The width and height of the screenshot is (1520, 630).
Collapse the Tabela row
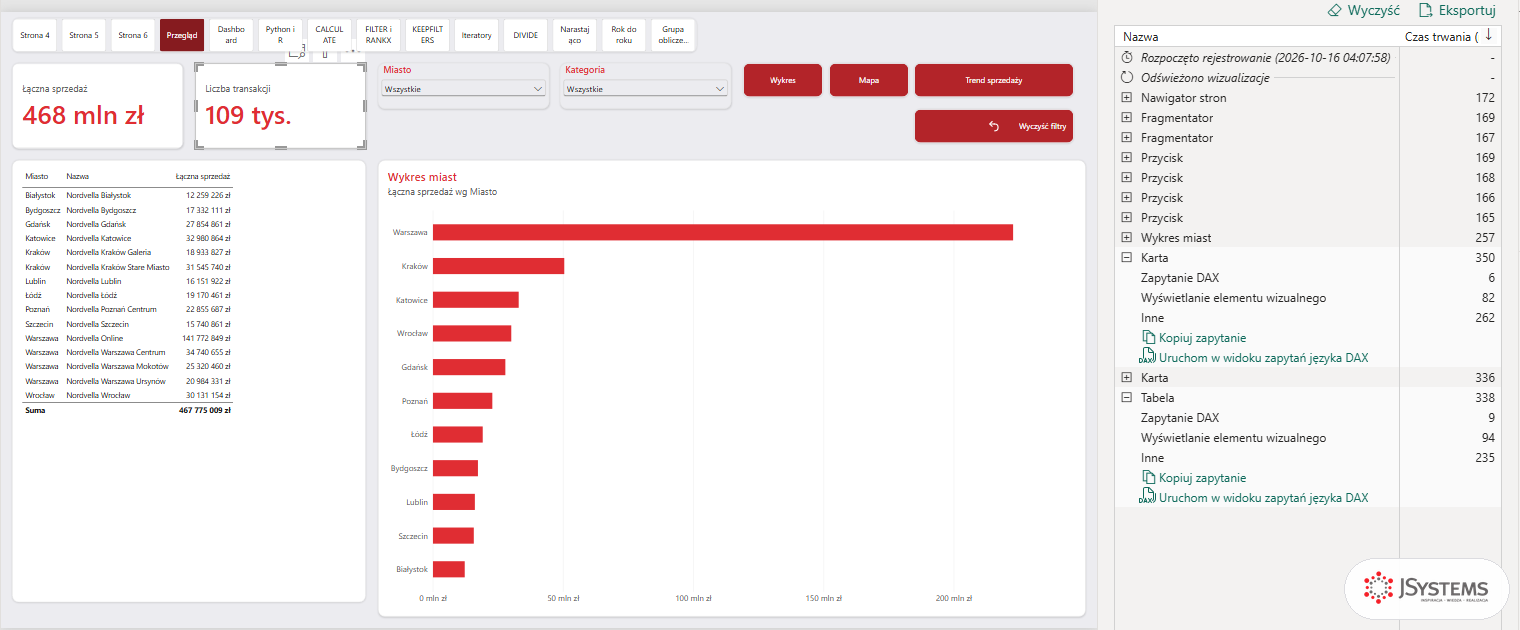coord(1127,398)
